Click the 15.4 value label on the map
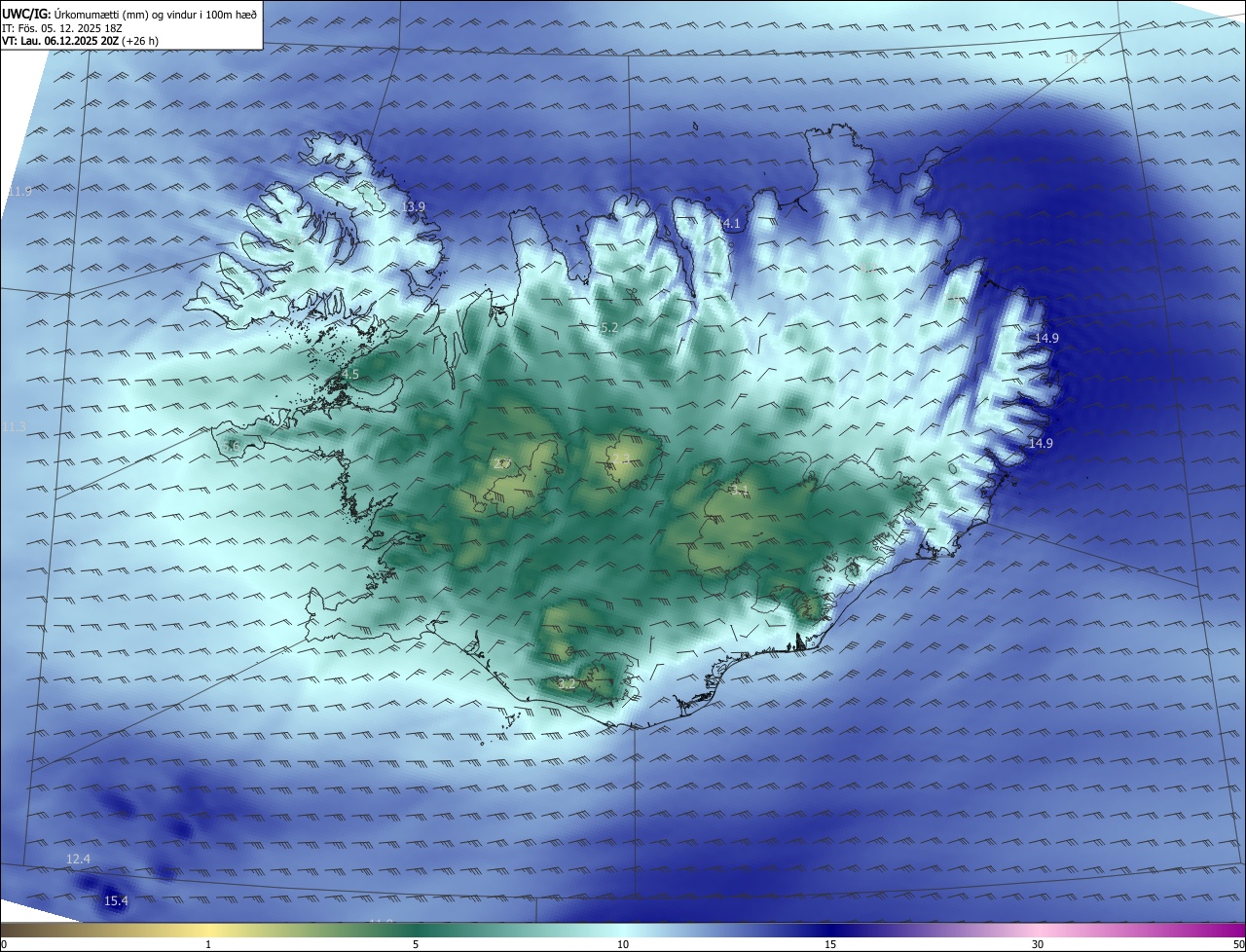The image size is (1246, 952). click(x=116, y=902)
